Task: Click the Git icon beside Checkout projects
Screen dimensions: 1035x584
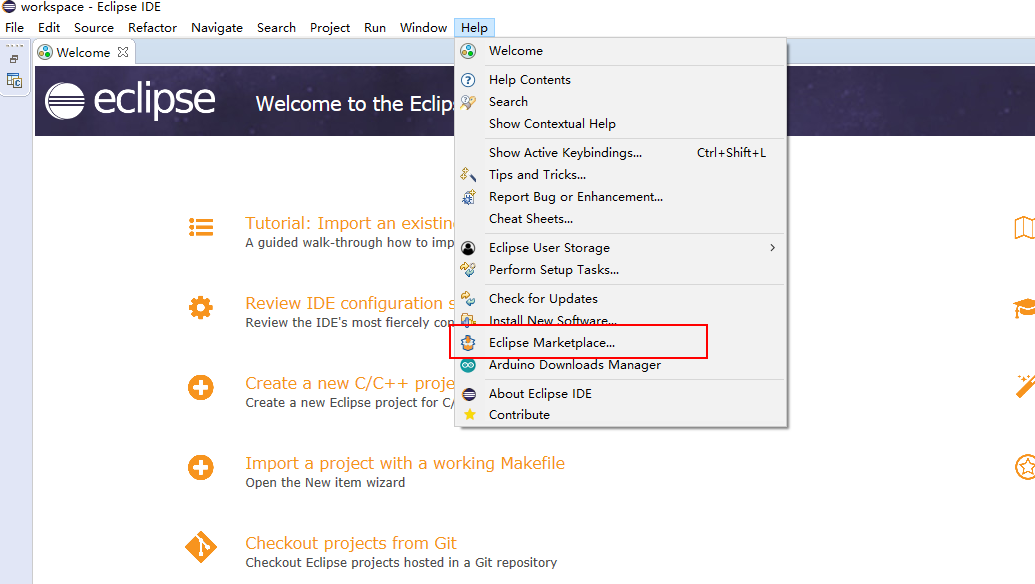Action: tap(201, 547)
